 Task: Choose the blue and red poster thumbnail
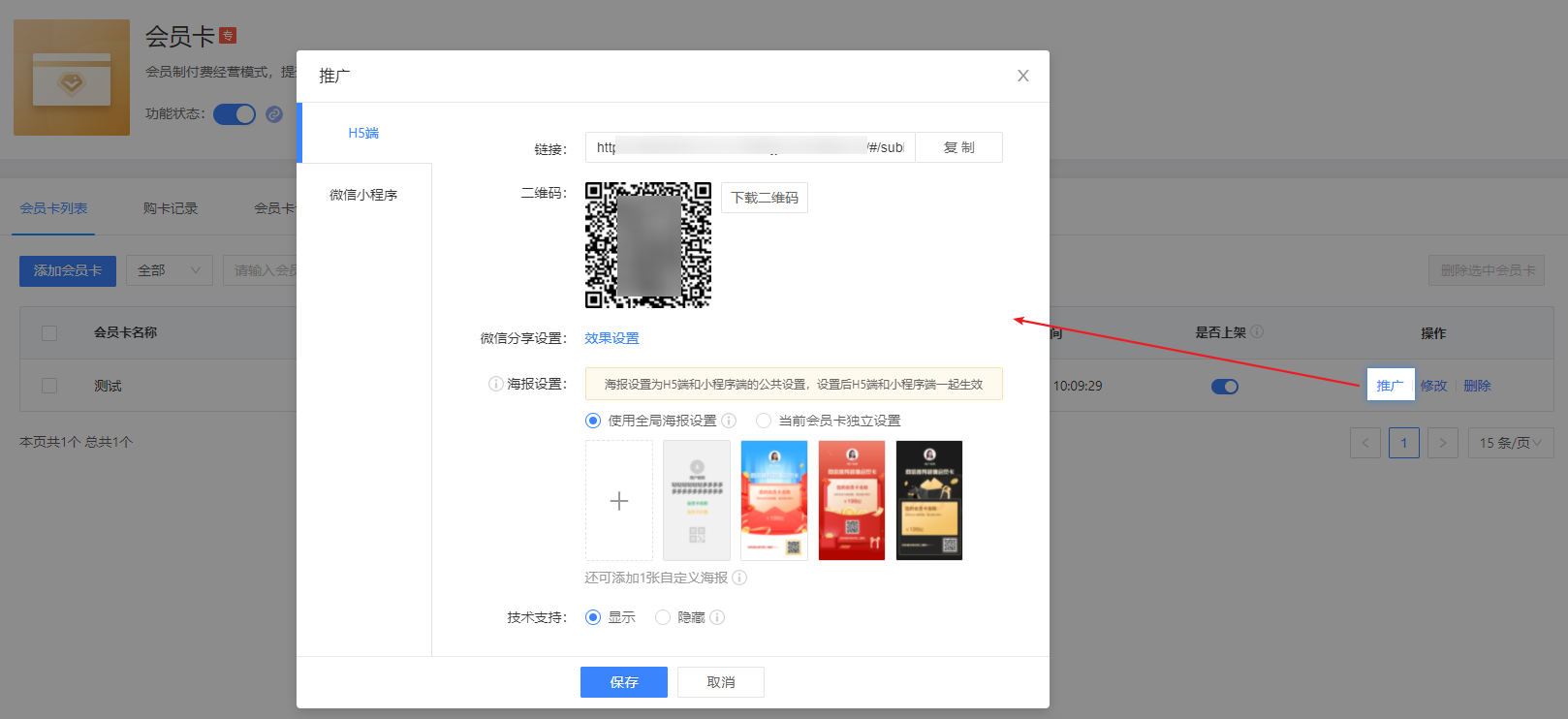(x=774, y=501)
